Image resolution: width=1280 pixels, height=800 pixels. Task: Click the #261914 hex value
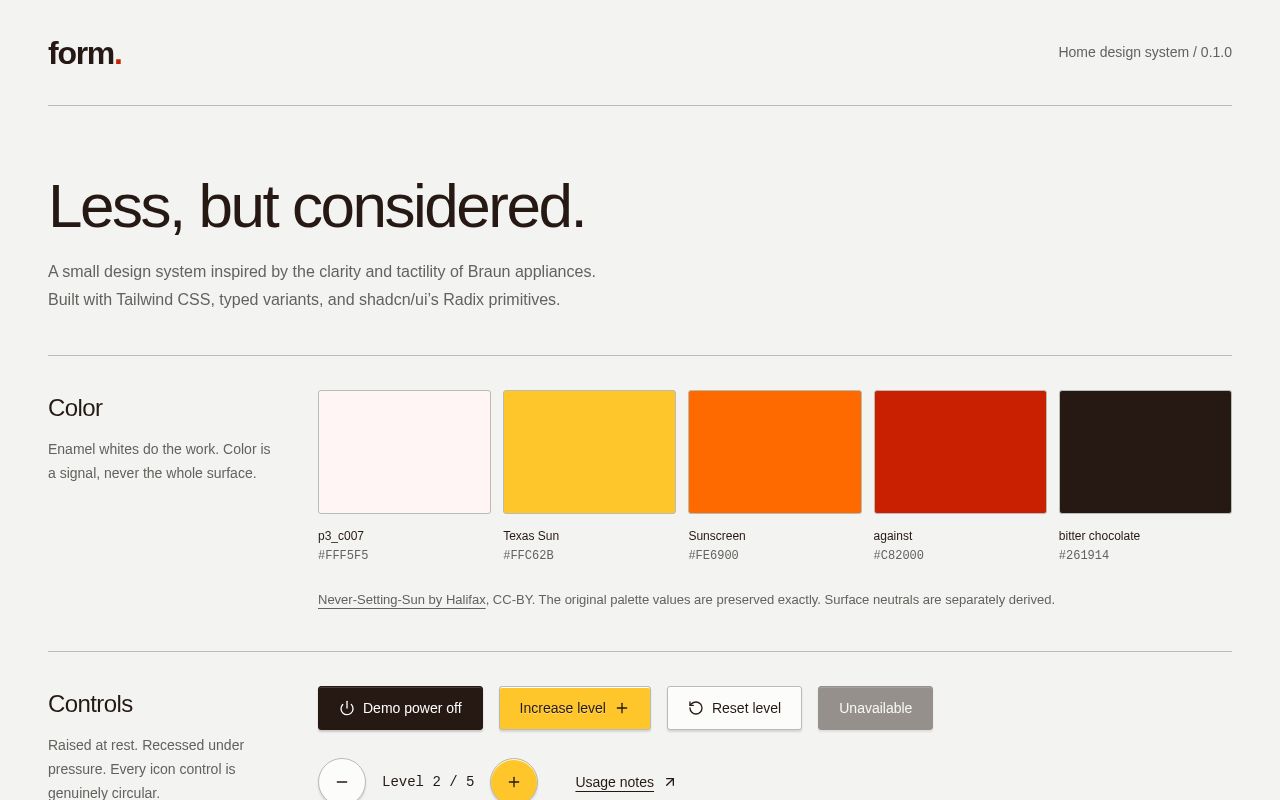[1084, 556]
